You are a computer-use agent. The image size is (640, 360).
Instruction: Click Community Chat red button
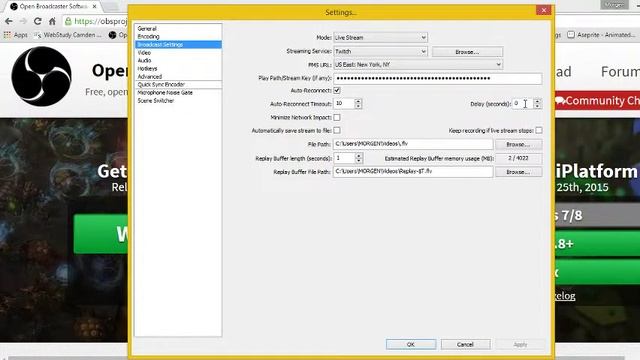point(597,100)
